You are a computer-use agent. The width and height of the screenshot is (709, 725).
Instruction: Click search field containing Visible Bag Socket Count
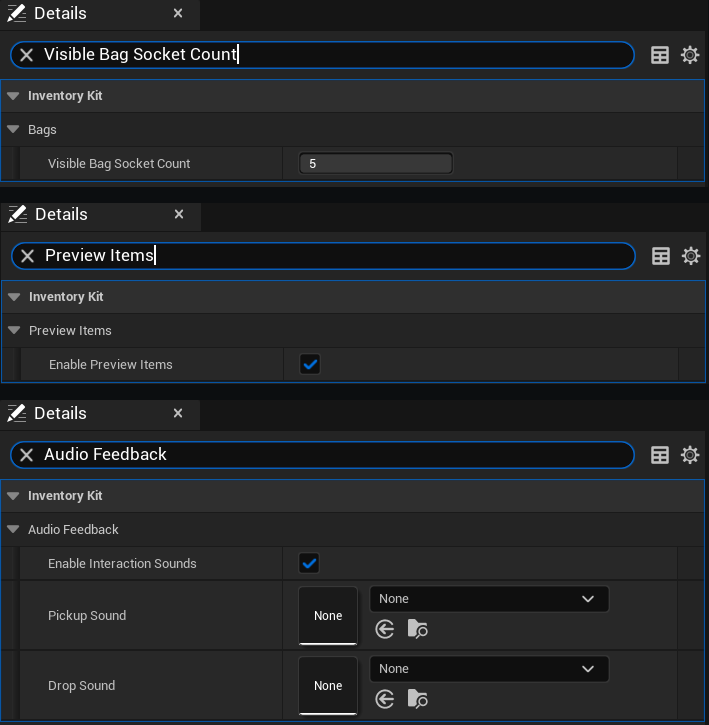322,55
